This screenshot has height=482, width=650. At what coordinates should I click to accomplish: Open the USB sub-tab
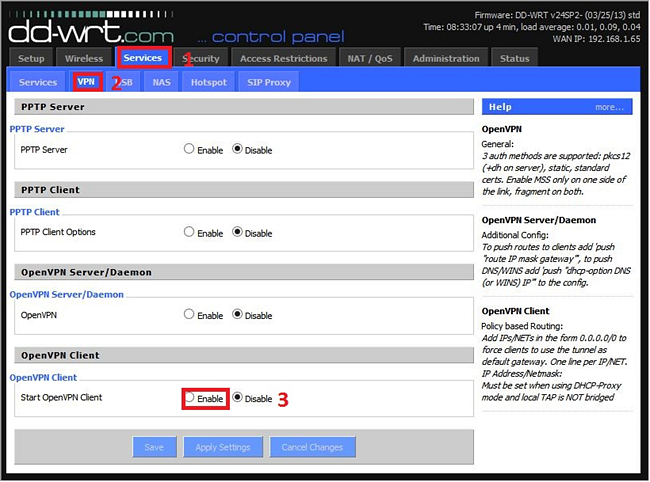124,82
